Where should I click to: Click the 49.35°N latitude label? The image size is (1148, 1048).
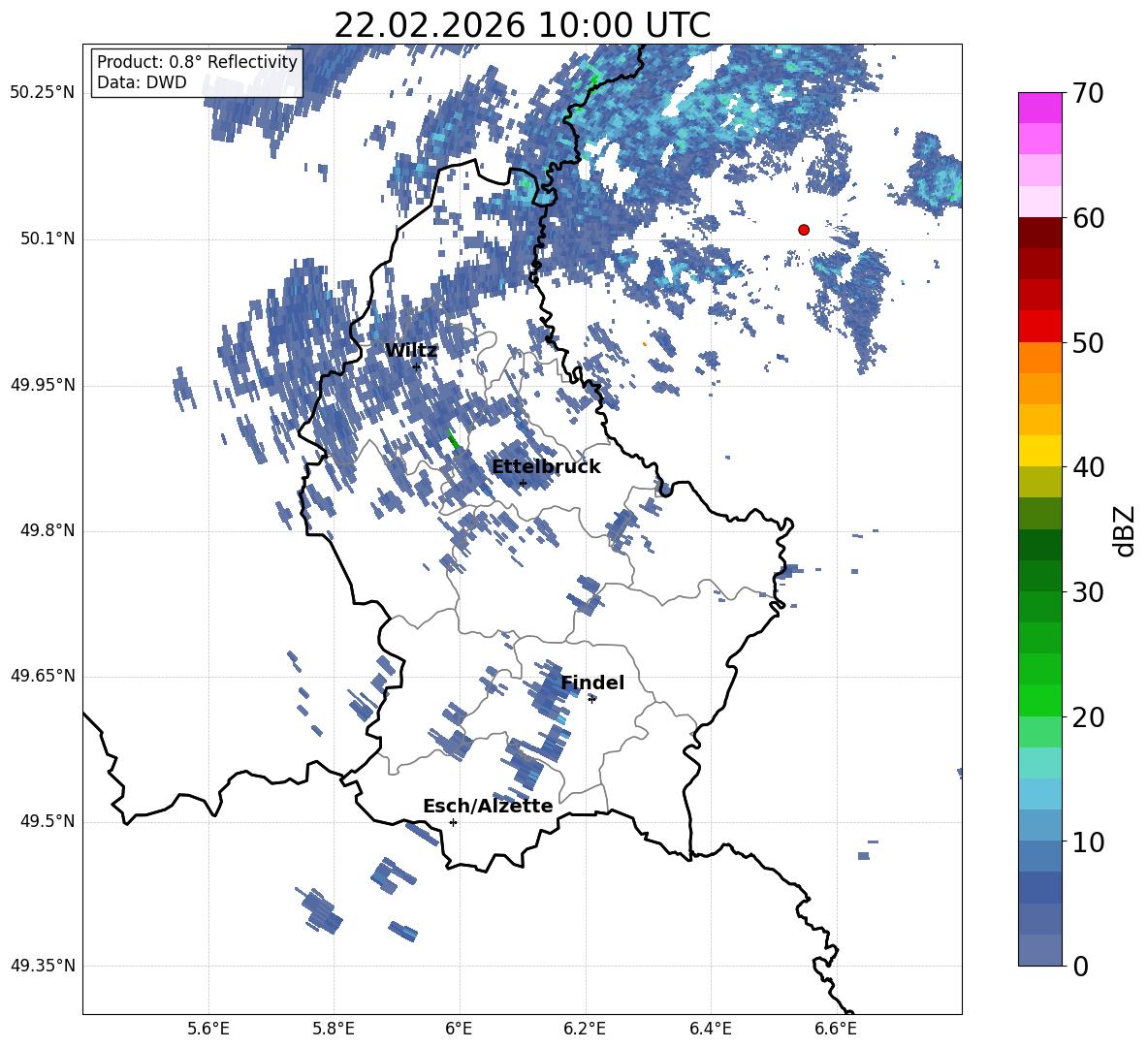(43, 966)
